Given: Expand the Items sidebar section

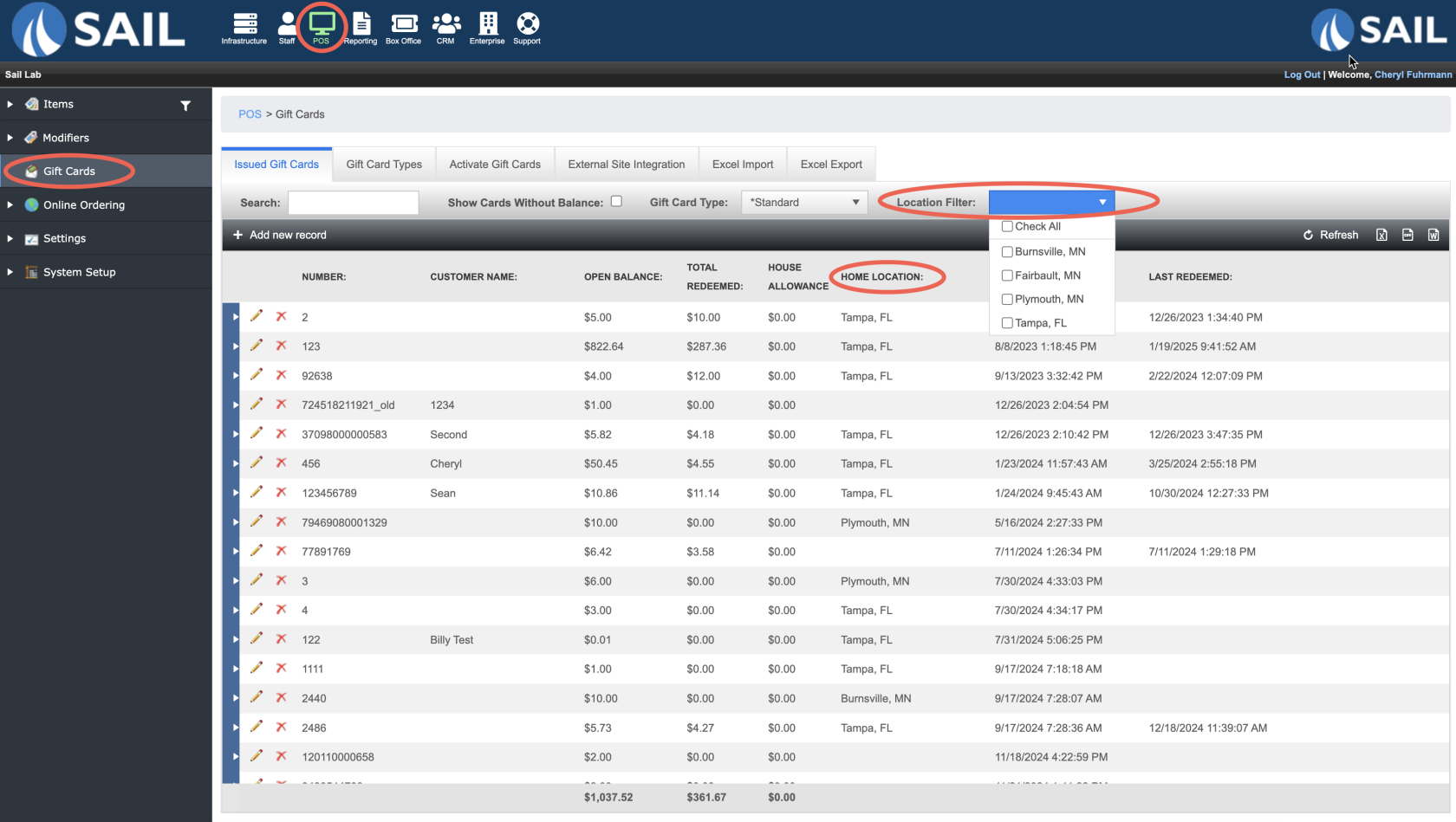Looking at the screenshot, I should click(10, 104).
